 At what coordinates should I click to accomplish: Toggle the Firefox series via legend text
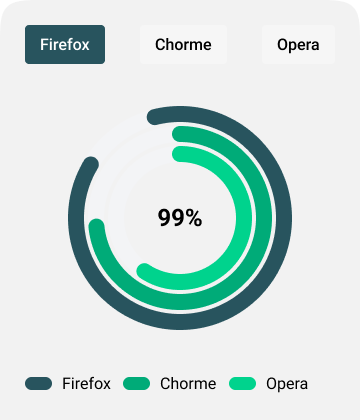click(x=86, y=383)
